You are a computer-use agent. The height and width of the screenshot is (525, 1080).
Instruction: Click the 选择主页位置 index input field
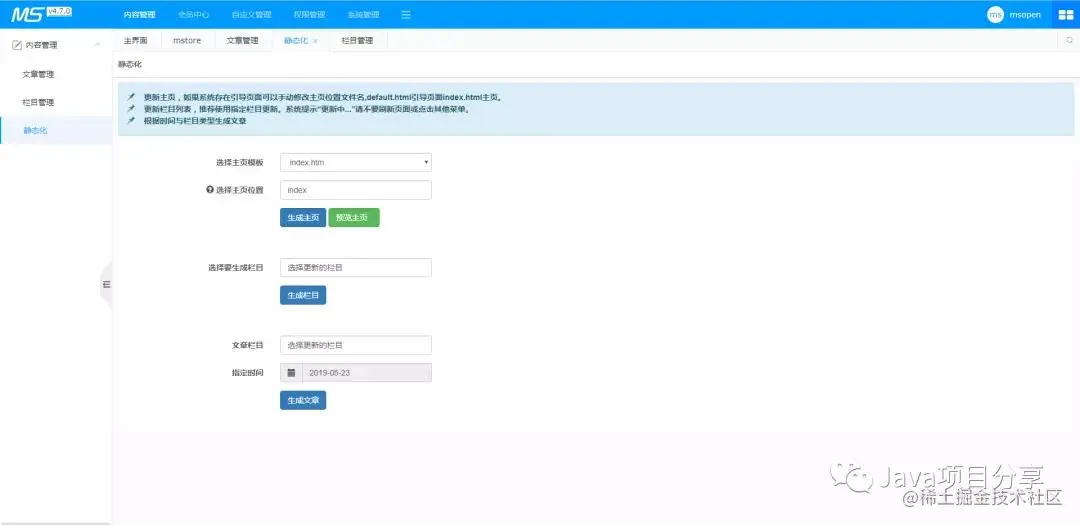355,190
